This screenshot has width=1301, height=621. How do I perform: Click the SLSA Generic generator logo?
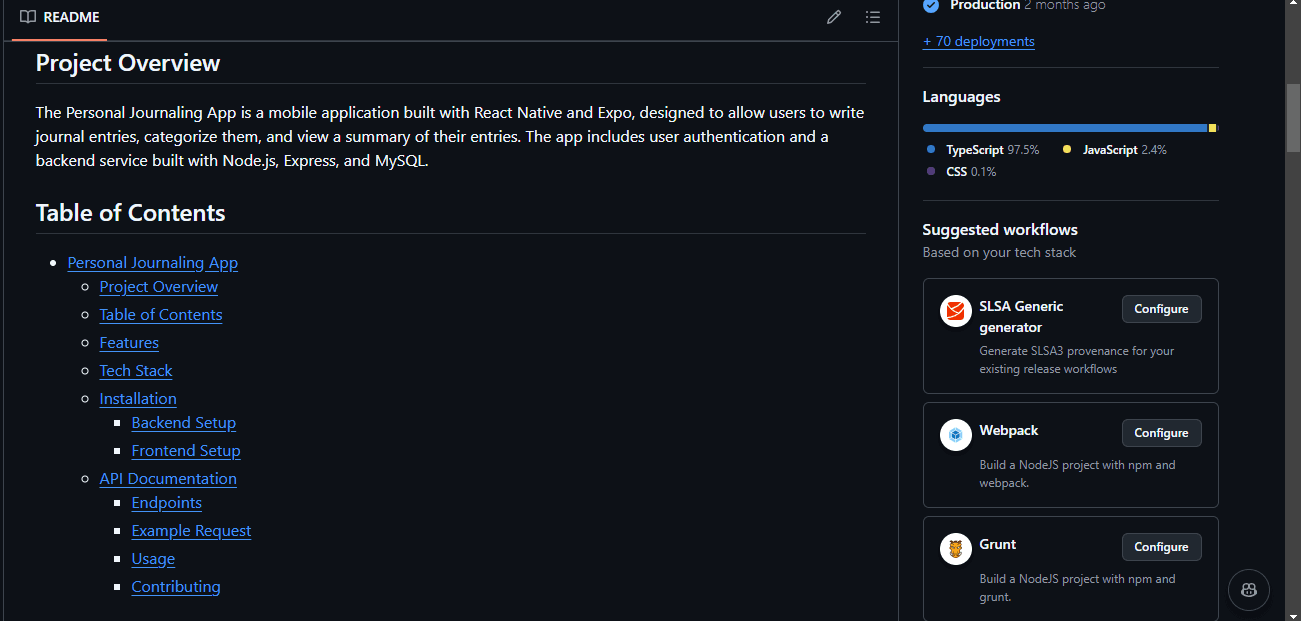pos(956,311)
